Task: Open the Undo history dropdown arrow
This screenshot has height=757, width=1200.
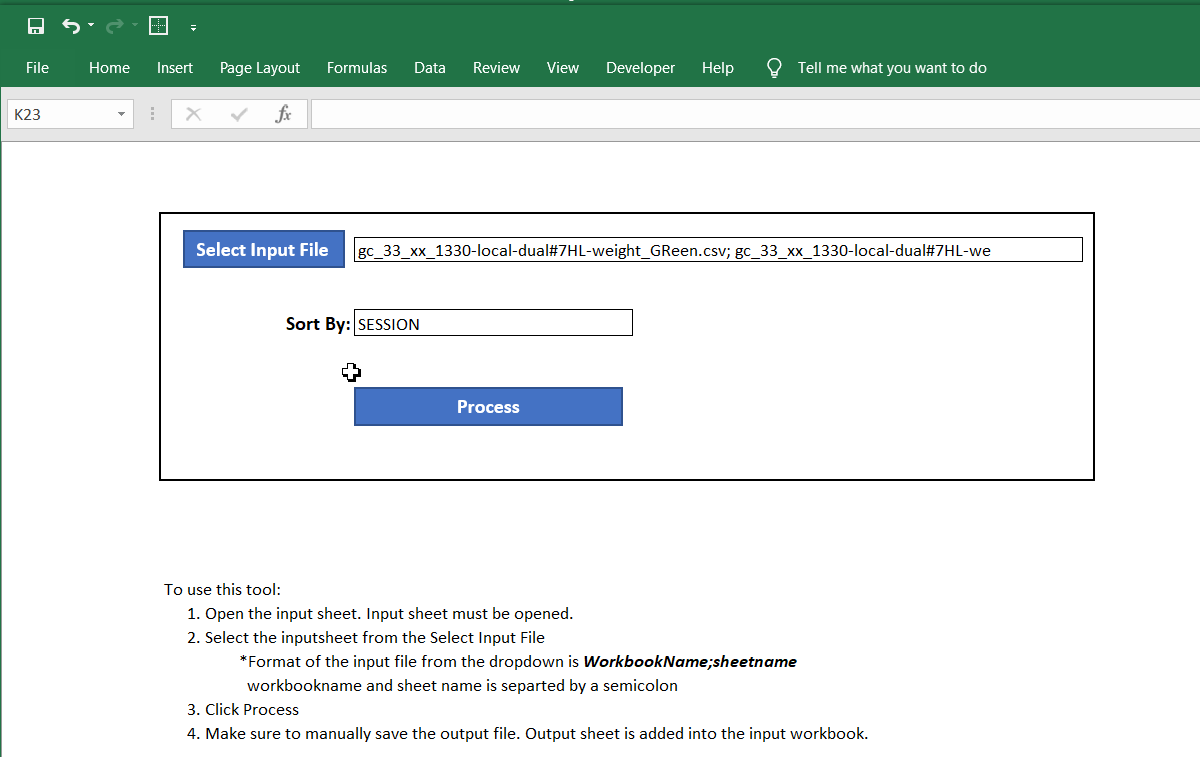Action: click(x=91, y=26)
